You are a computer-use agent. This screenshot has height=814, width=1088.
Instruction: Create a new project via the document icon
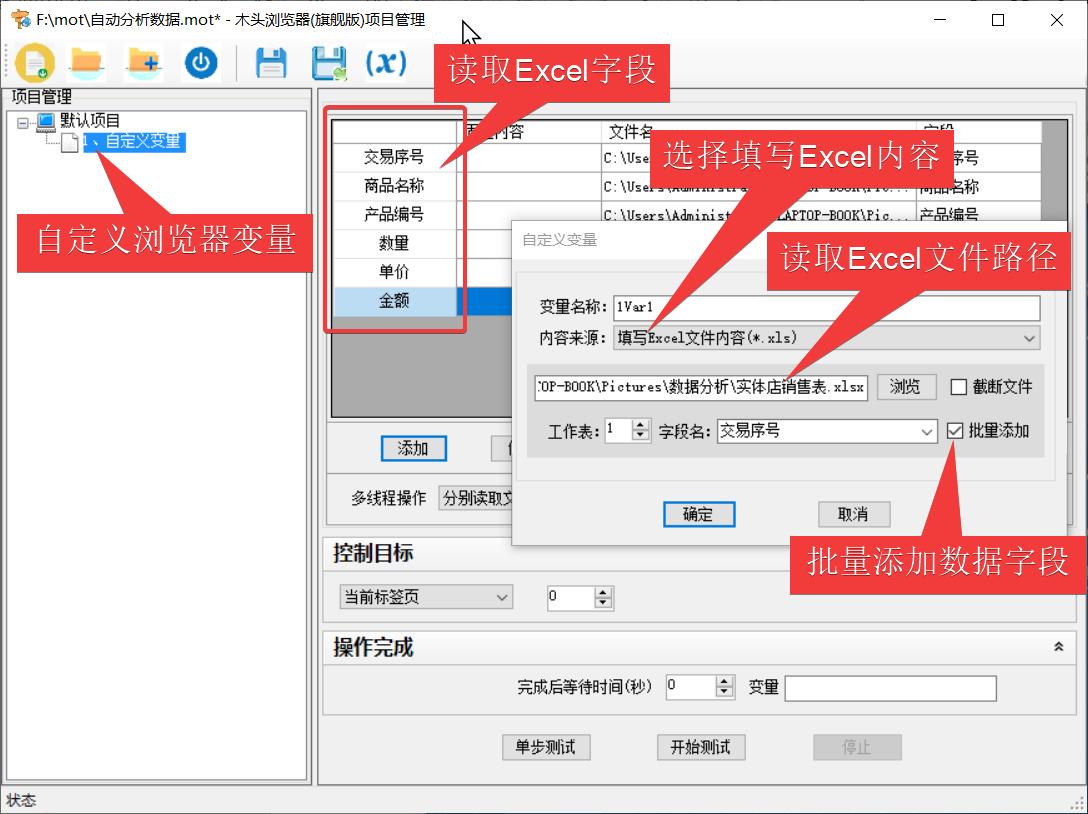(34, 62)
